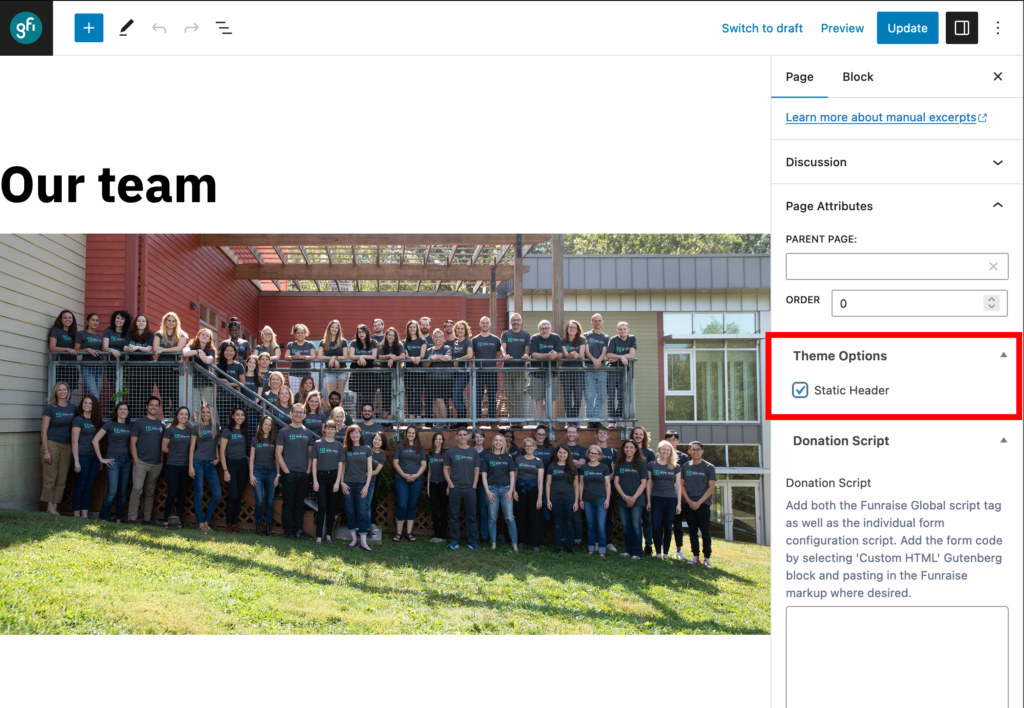Expand the Discussion panel

(x=997, y=162)
